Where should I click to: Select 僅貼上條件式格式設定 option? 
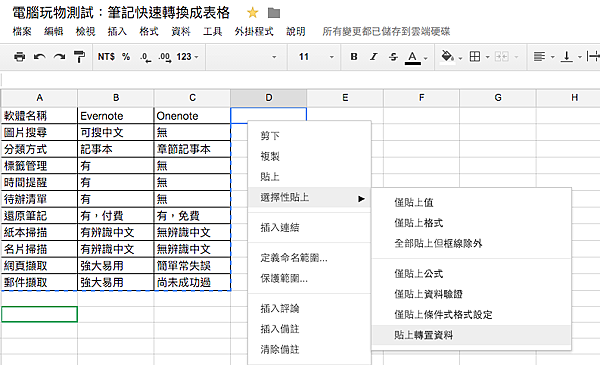point(471,315)
